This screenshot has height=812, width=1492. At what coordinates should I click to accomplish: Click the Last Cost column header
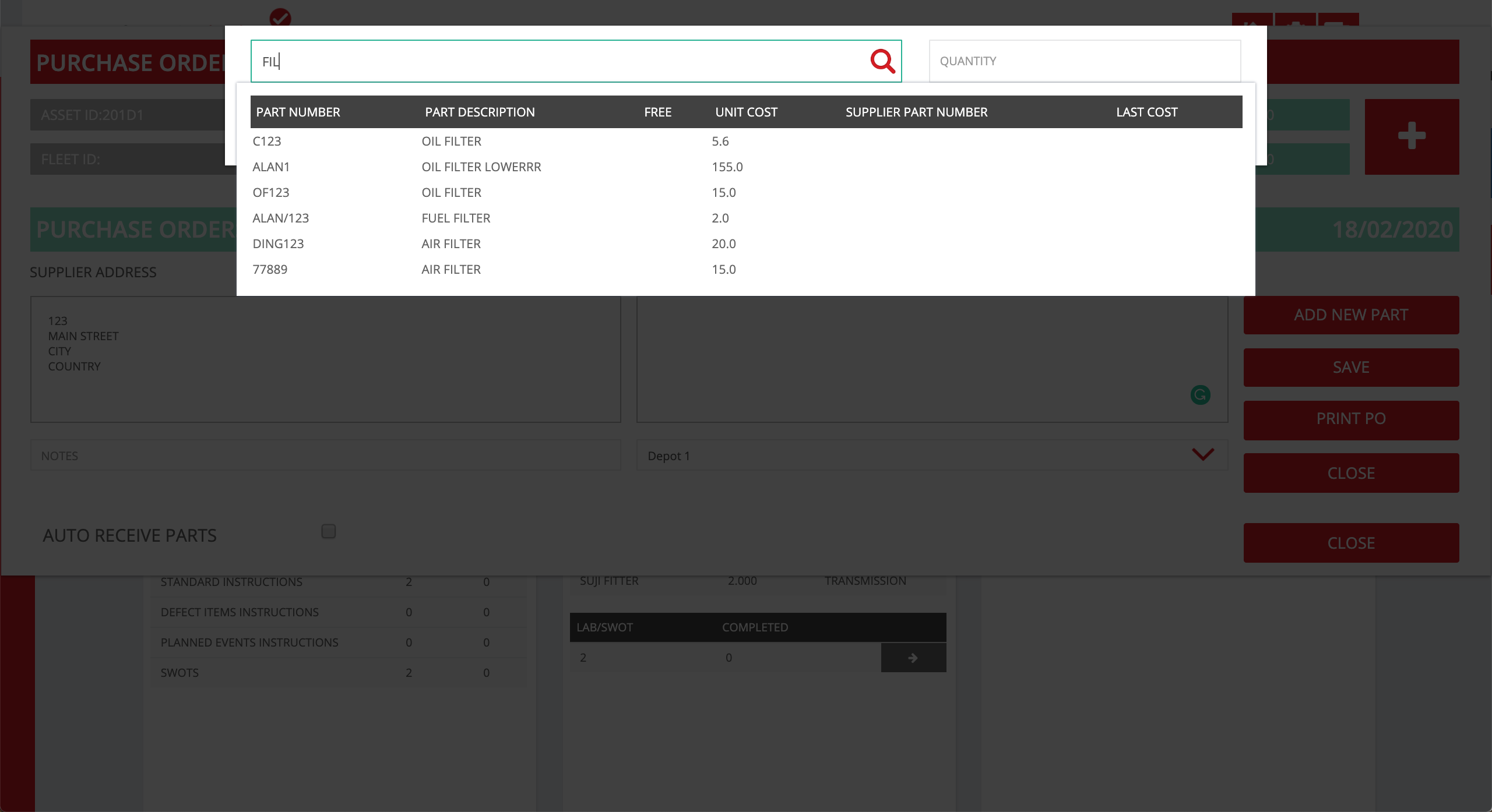(x=1146, y=112)
